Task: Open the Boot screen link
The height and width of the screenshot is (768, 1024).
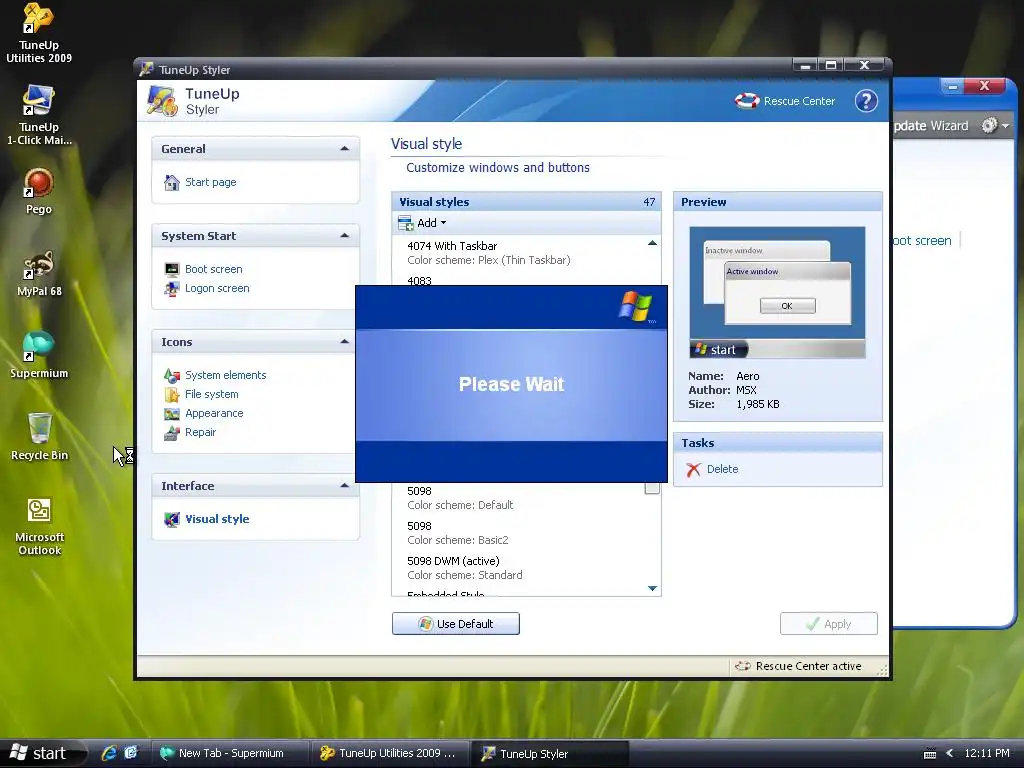Action: [214, 269]
